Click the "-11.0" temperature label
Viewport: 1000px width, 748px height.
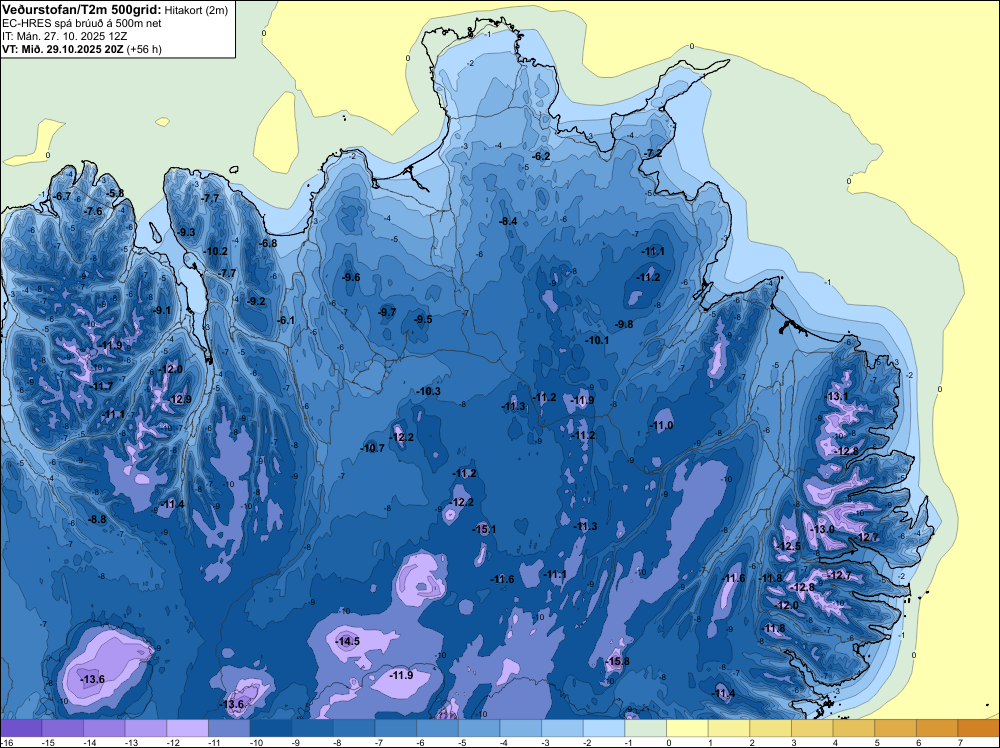point(661,426)
